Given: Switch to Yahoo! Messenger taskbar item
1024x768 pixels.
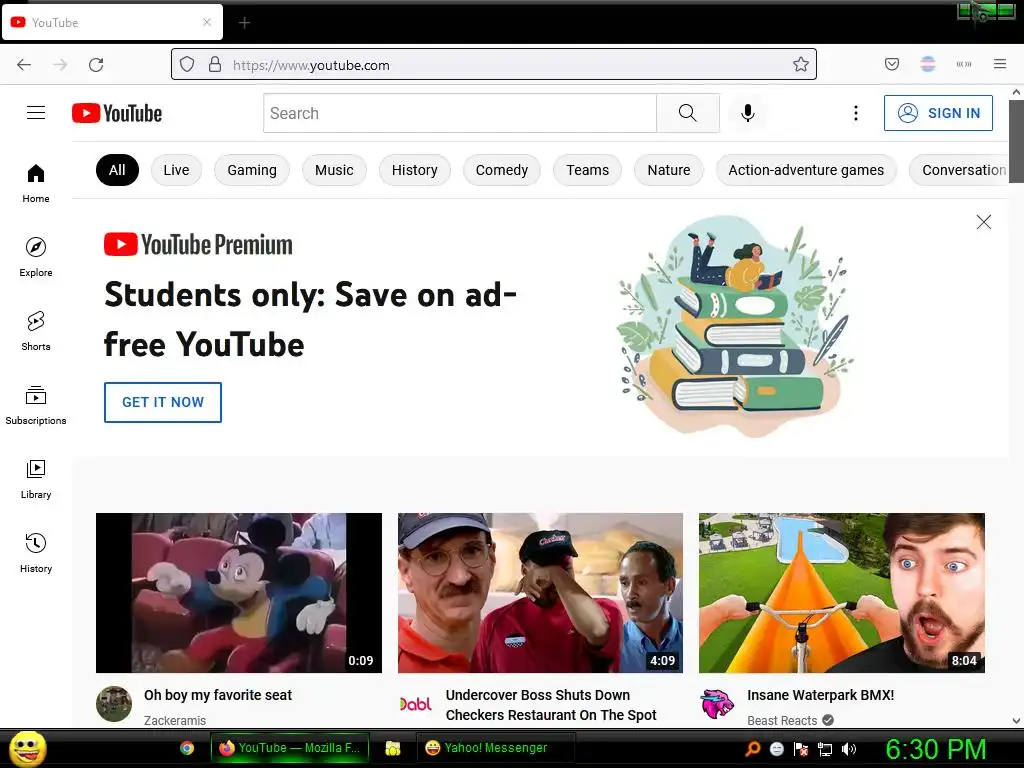Looking at the screenshot, I should pos(496,748).
